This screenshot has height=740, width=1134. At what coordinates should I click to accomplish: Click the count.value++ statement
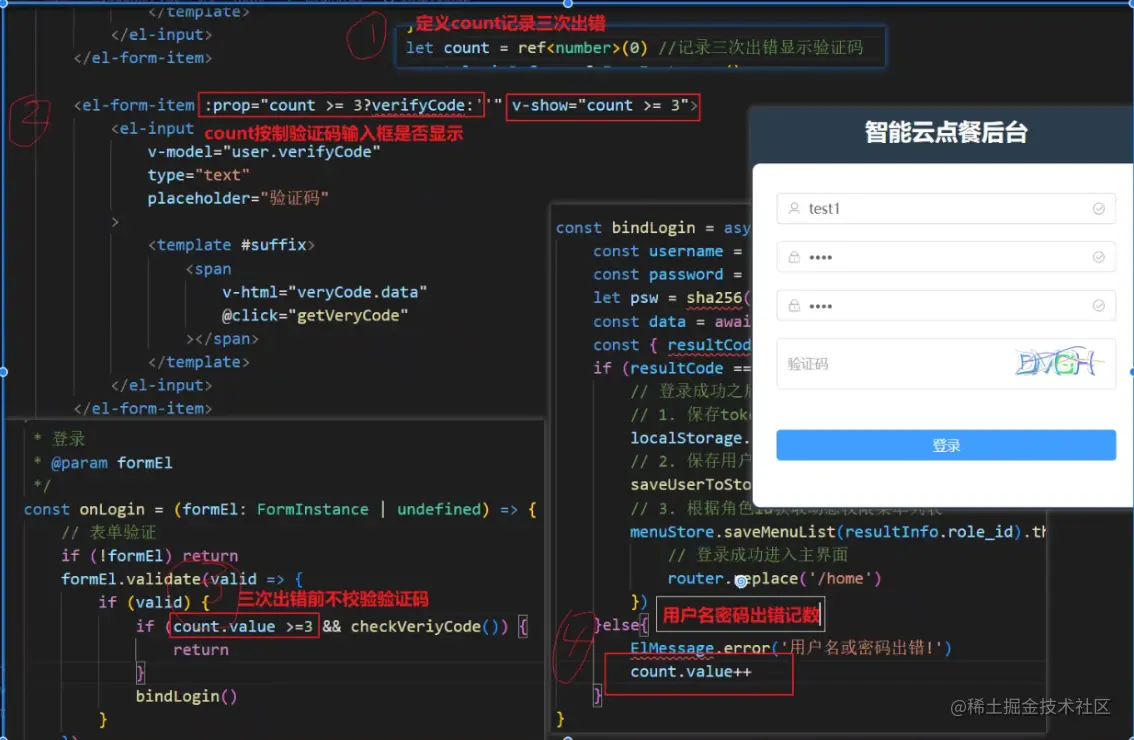[x=691, y=672]
